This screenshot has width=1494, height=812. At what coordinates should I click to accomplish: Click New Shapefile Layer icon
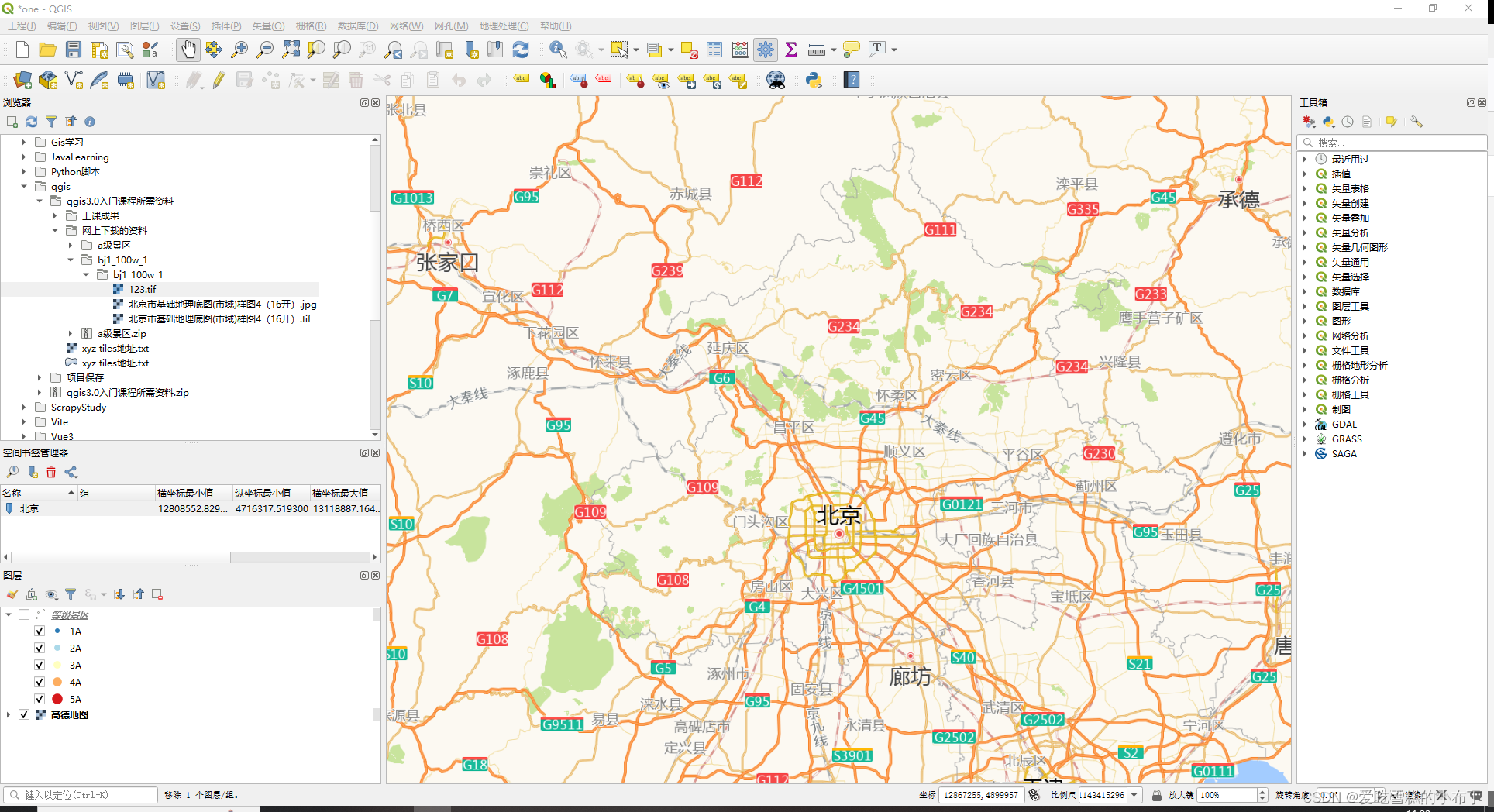[74, 79]
